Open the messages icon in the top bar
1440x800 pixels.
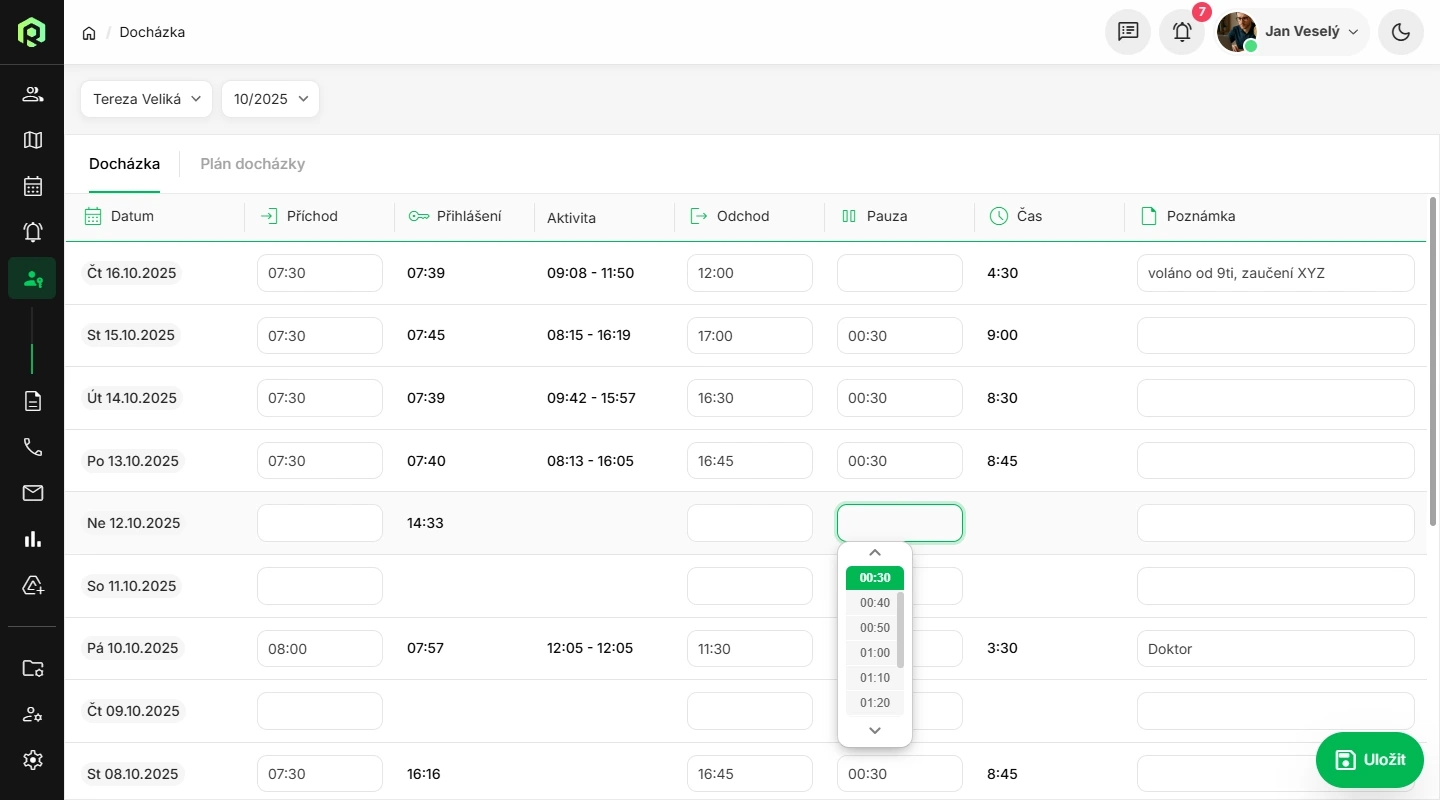pos(1127,31)
